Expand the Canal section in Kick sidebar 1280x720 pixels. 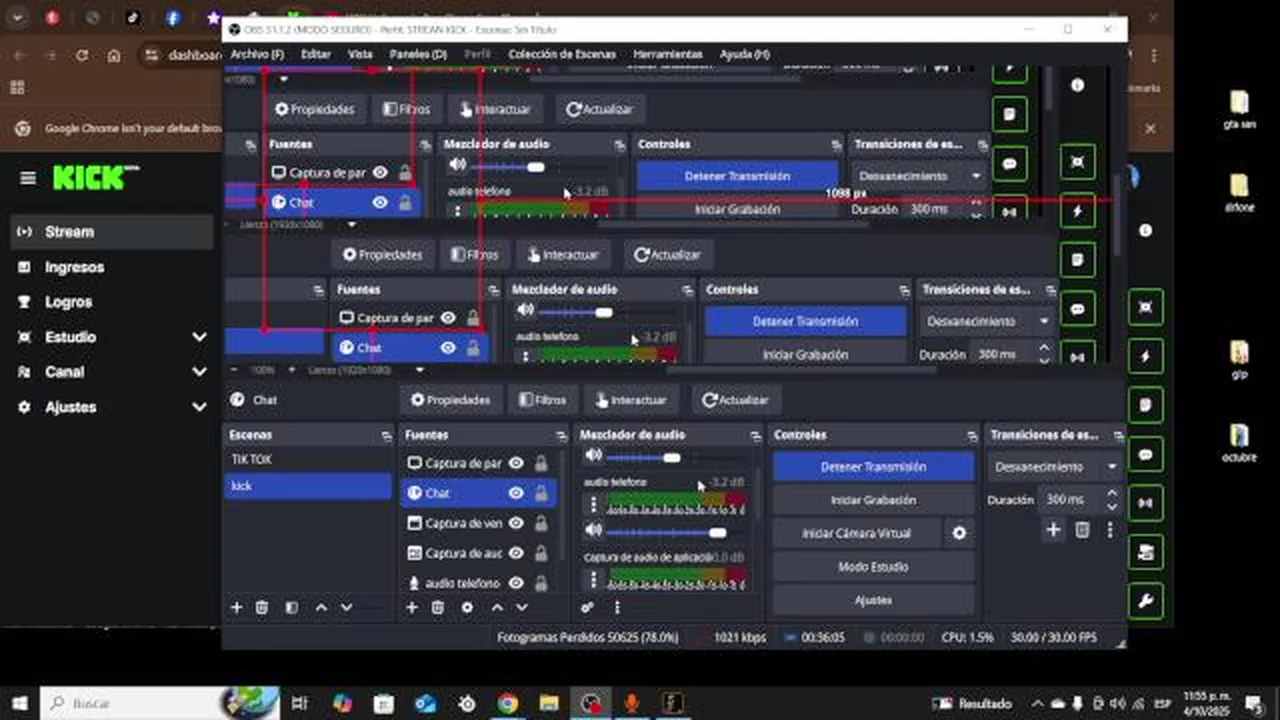pyautogui.click(x=199, y=372)
